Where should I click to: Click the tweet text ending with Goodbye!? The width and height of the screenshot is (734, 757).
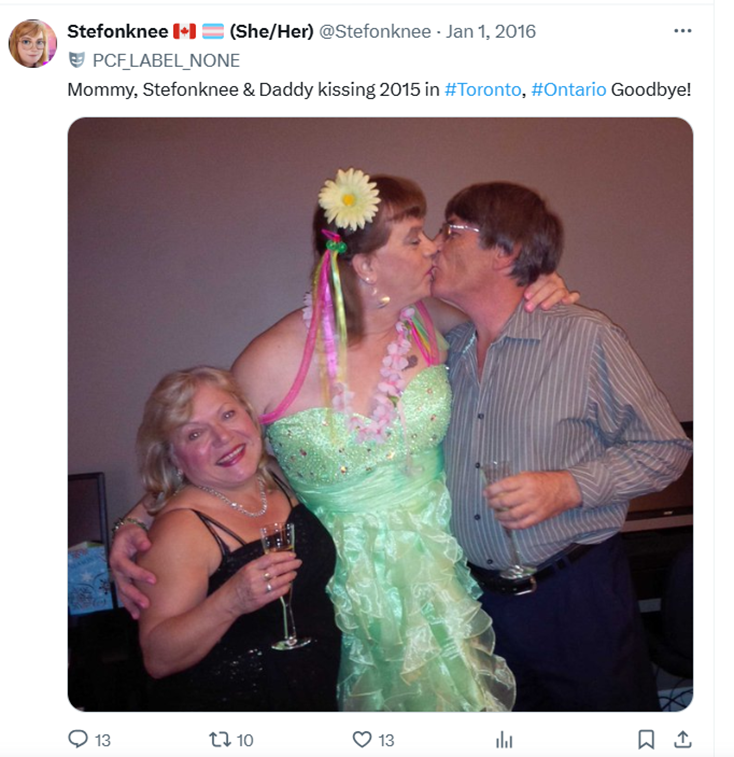[379, 90]
